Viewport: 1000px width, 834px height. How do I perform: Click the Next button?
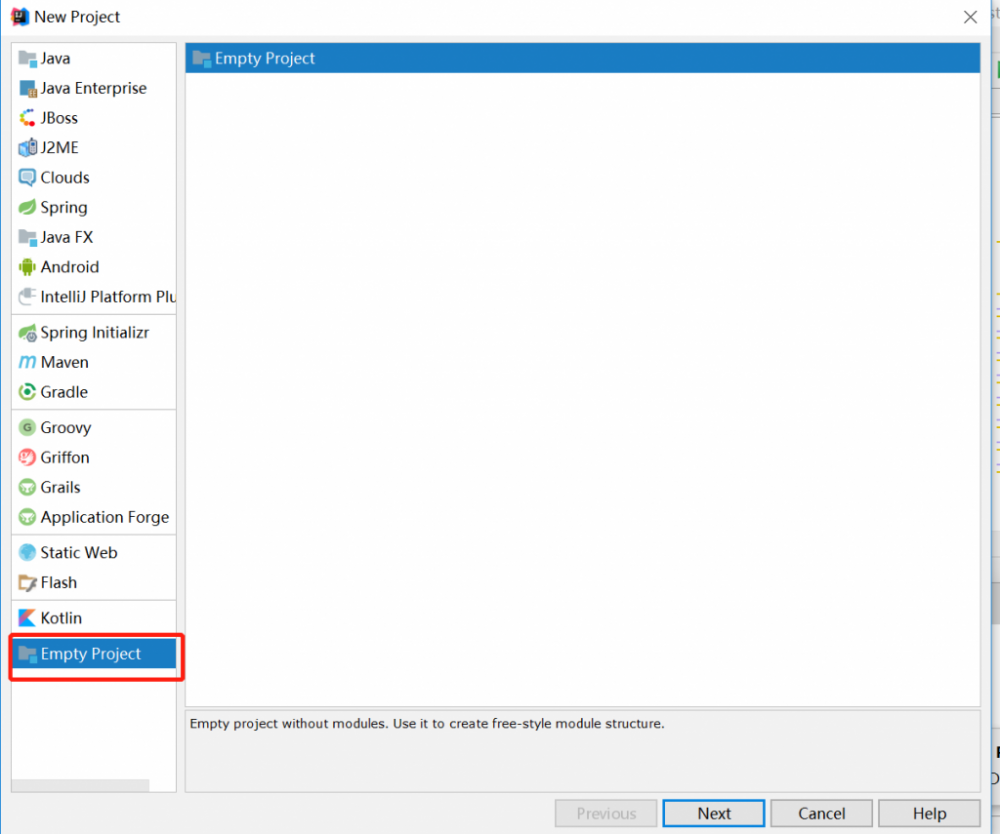pyautogui.click(x=713, y=813)
